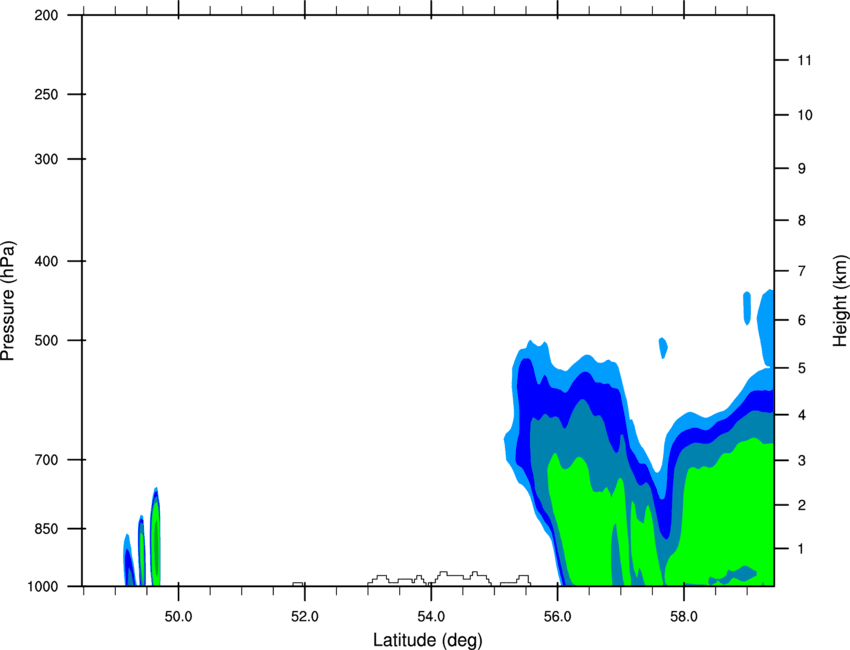Click the 1000 pressure tick label
The image size is (850, 650).
(42, 587)
